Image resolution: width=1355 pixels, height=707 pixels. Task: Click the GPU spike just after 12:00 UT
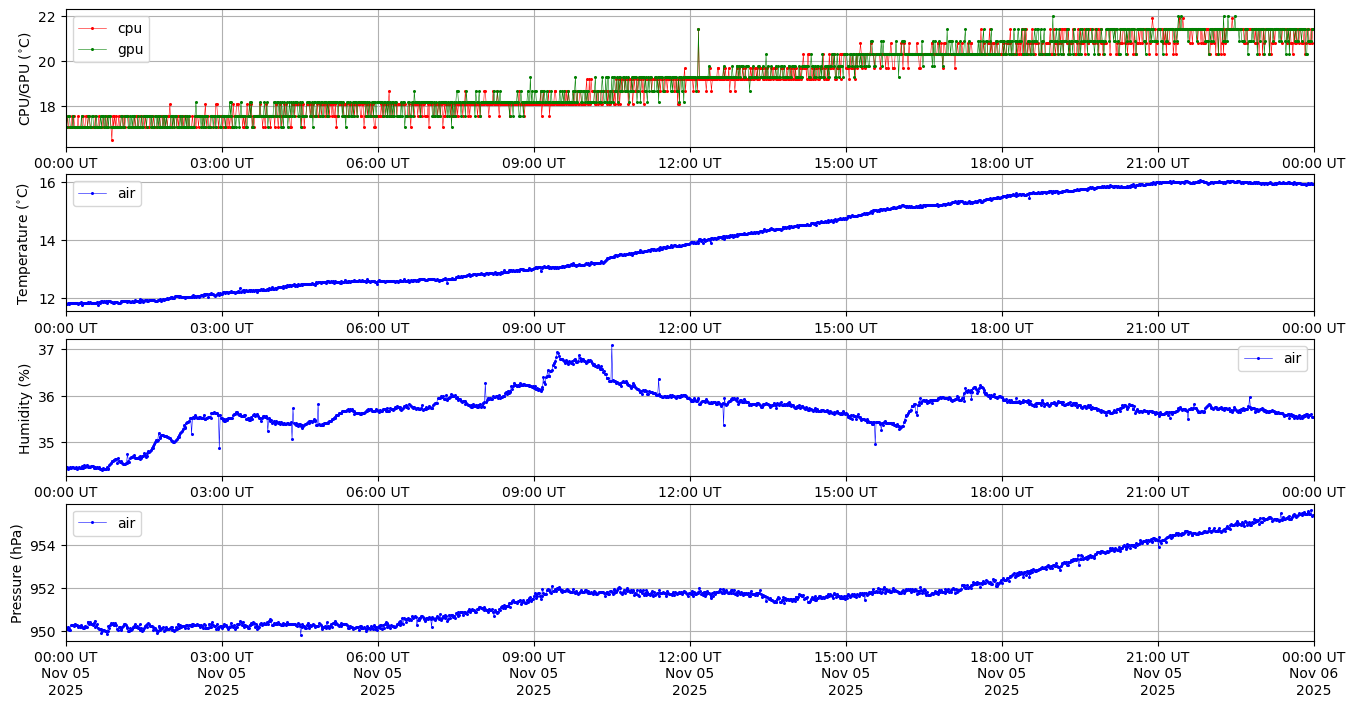pos(698,30)
